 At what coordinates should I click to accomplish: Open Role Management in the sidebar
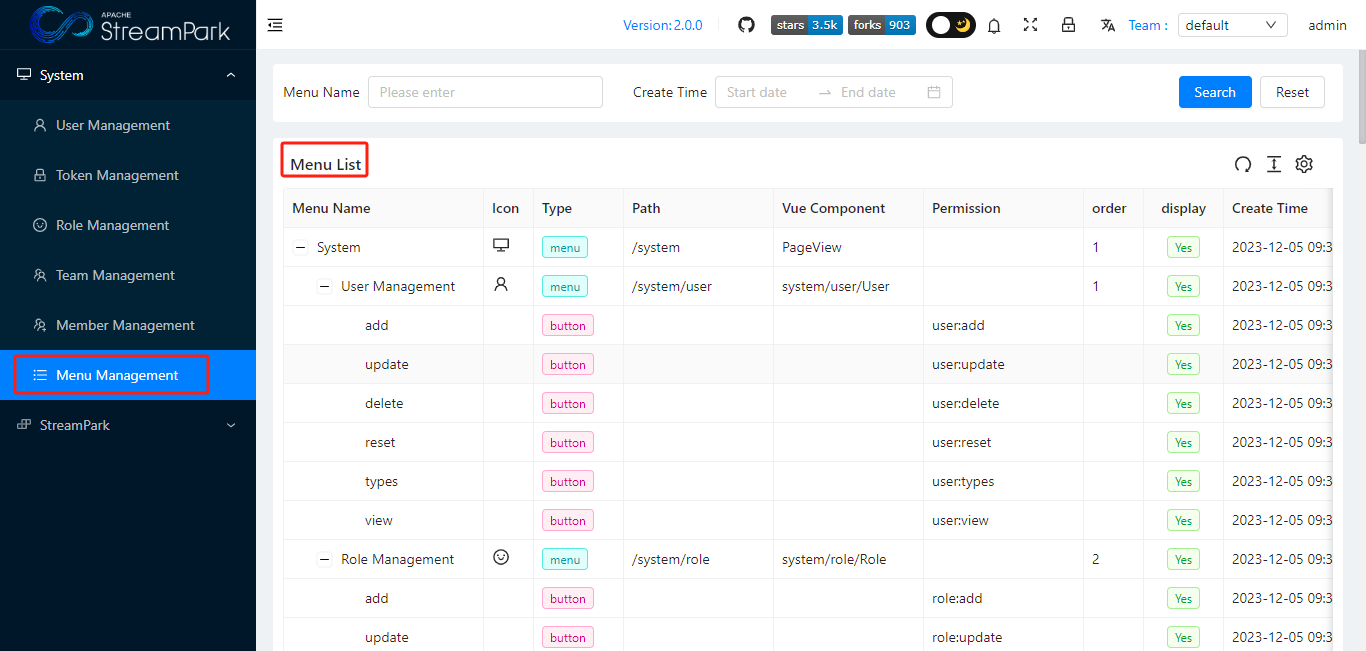(113, 225)
